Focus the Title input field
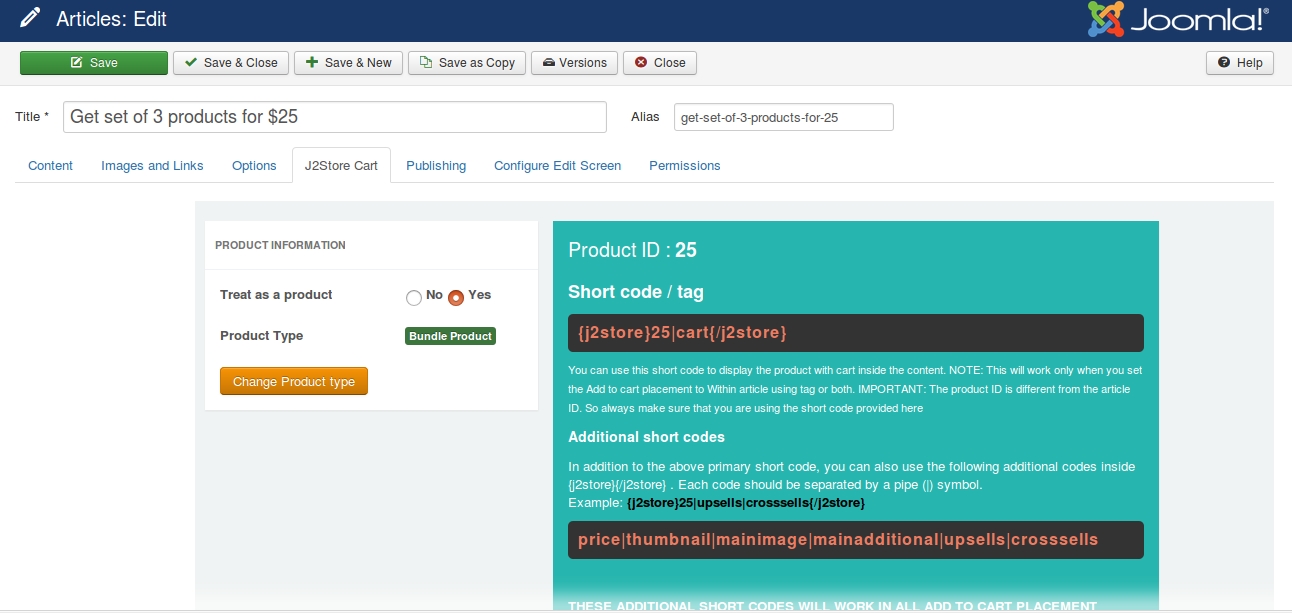Screen dimensions: 1292x613 click(x=335, y=117)
